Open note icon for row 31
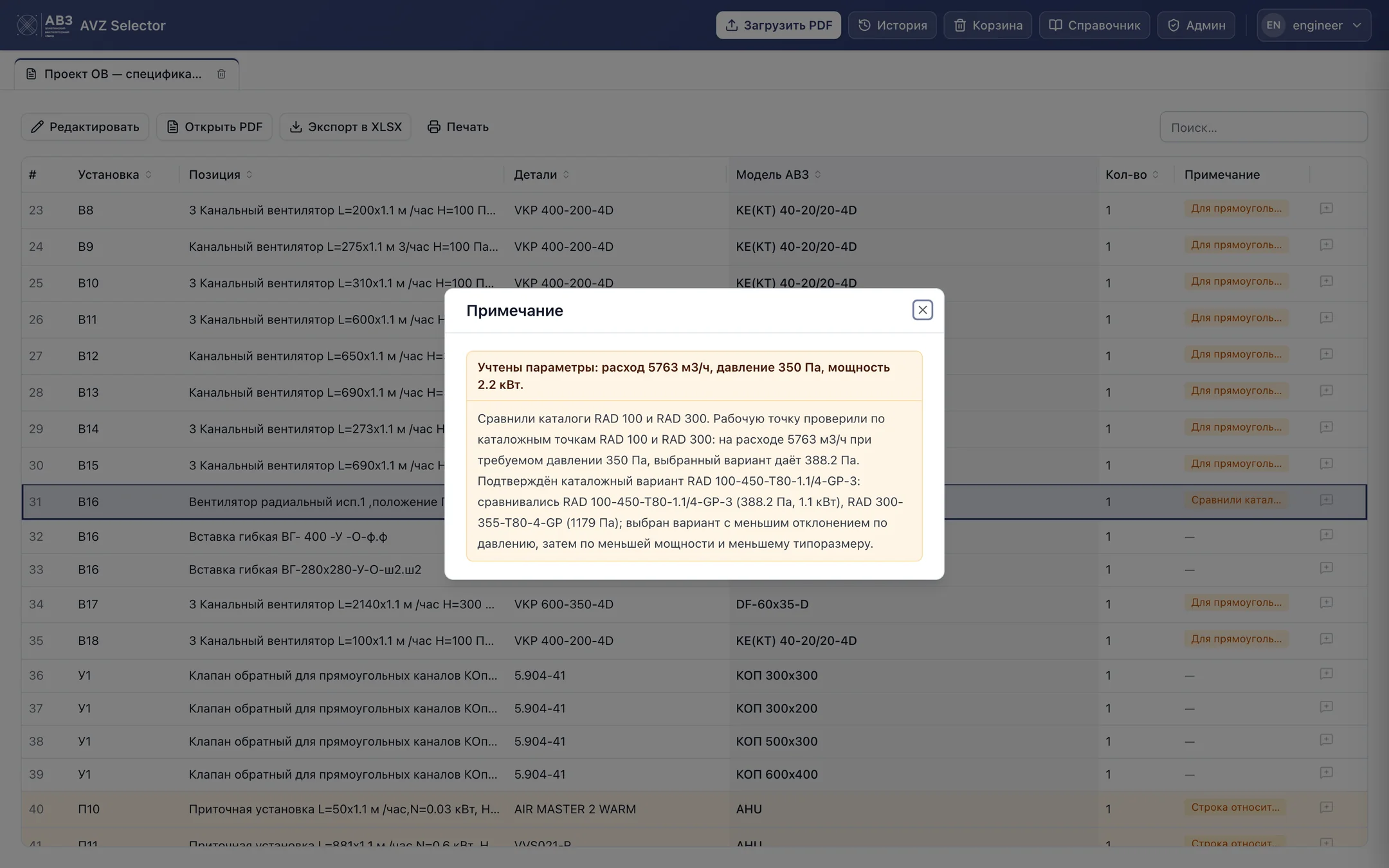1389x868 pixels. 1326,500
